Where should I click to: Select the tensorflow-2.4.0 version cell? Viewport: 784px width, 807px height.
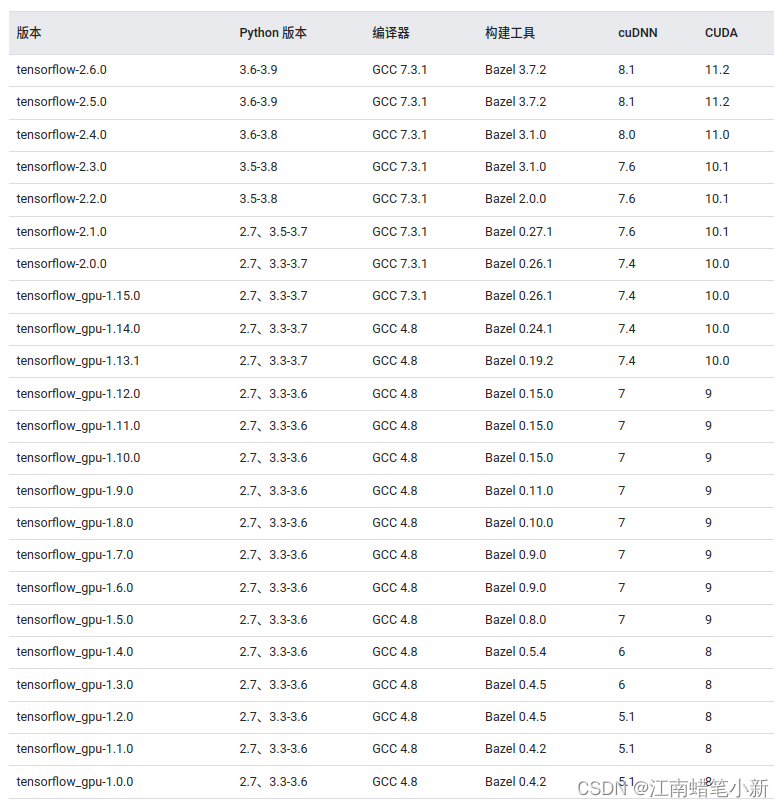coord(61,135)
